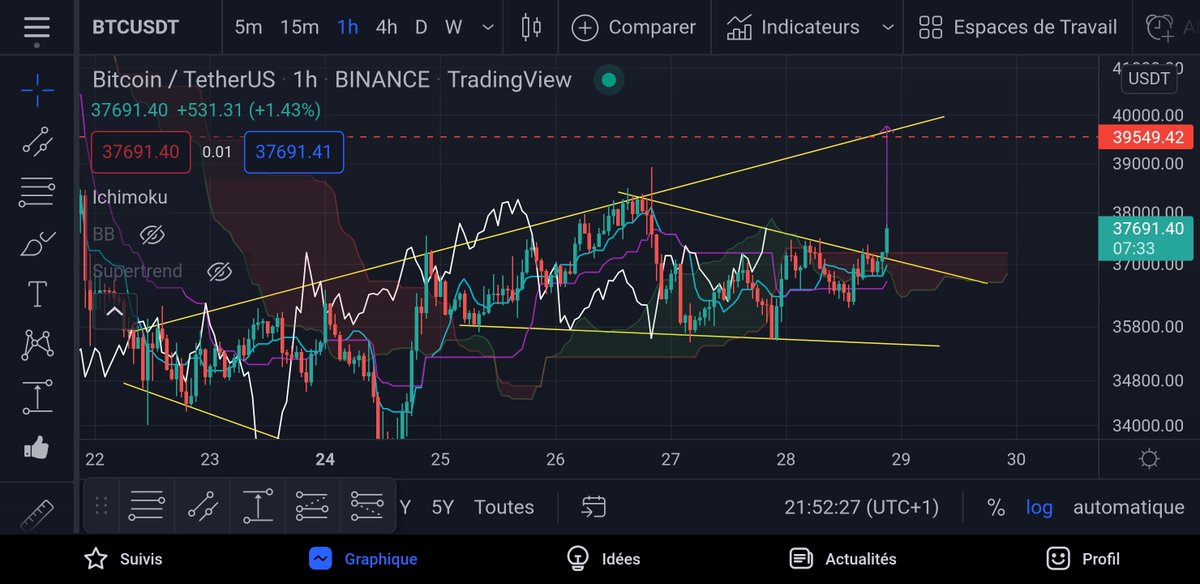The image size is (1200, 584).
Task: Open the Idées tab
Action: click(x=602, y=559)
